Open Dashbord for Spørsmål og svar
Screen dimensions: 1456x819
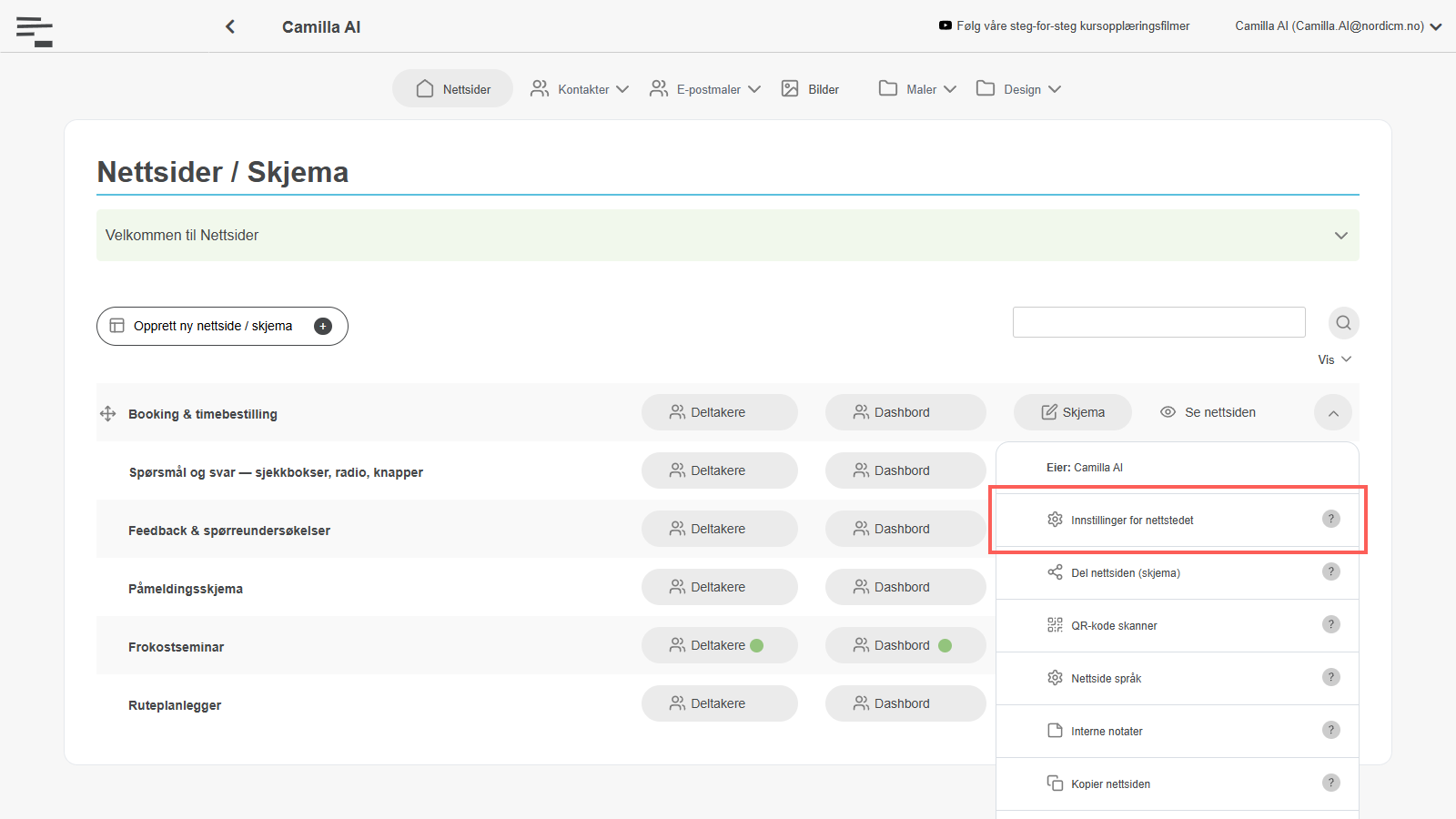[x=905, y=470]
